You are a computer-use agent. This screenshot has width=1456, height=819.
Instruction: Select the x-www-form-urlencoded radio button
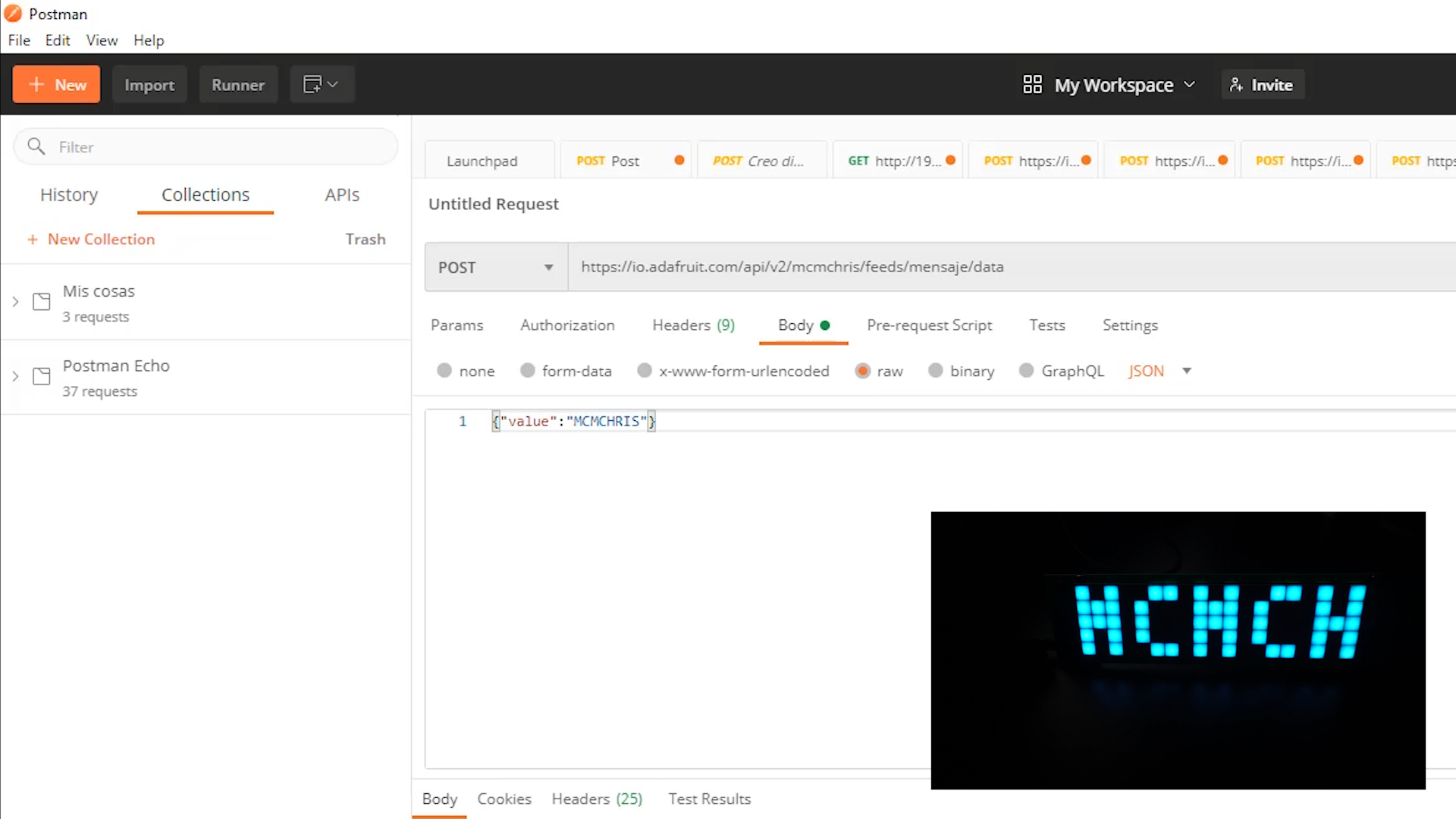point(645,370)
